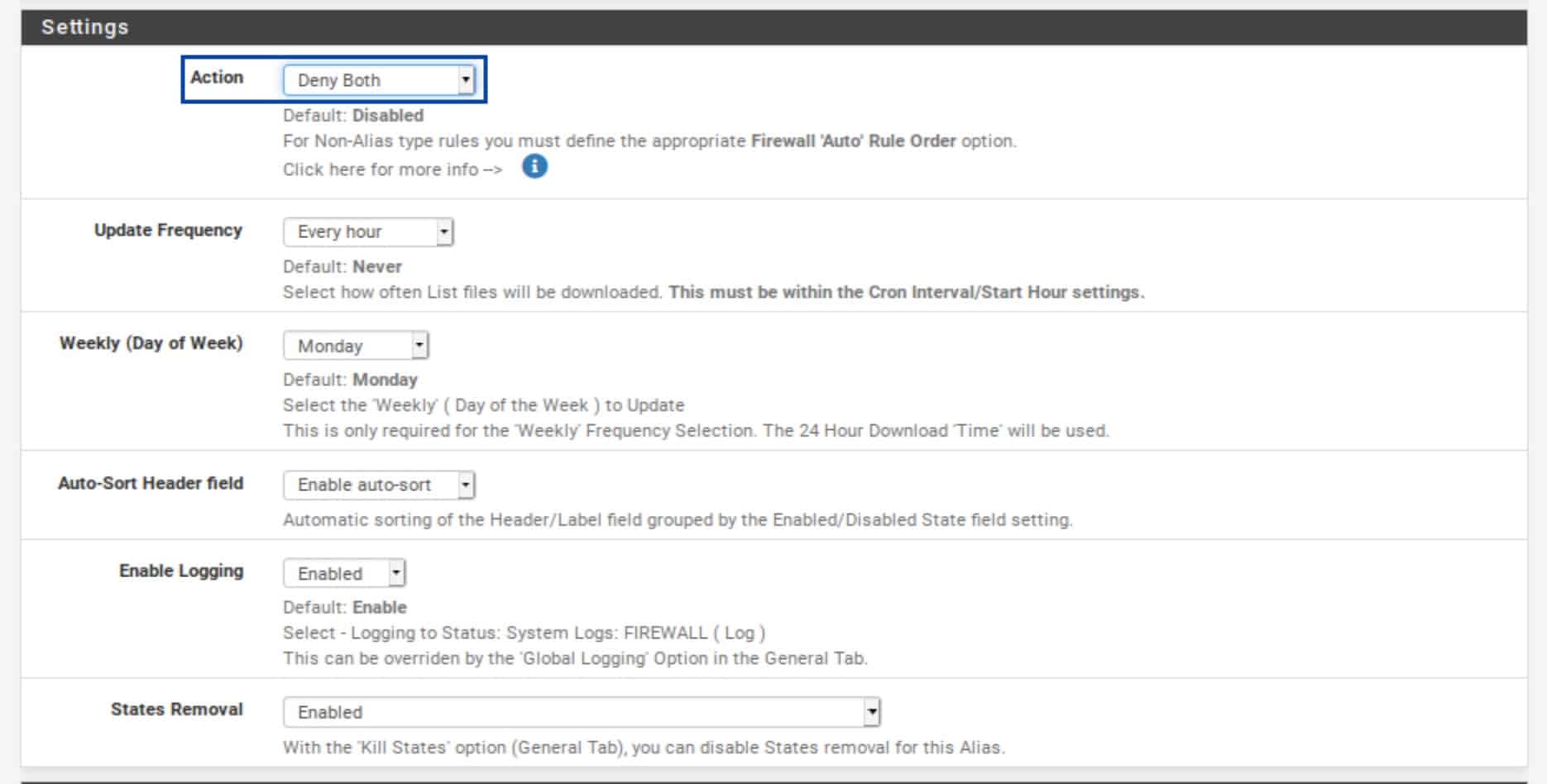Click the 'Kill States' option description text

point(644,748)
